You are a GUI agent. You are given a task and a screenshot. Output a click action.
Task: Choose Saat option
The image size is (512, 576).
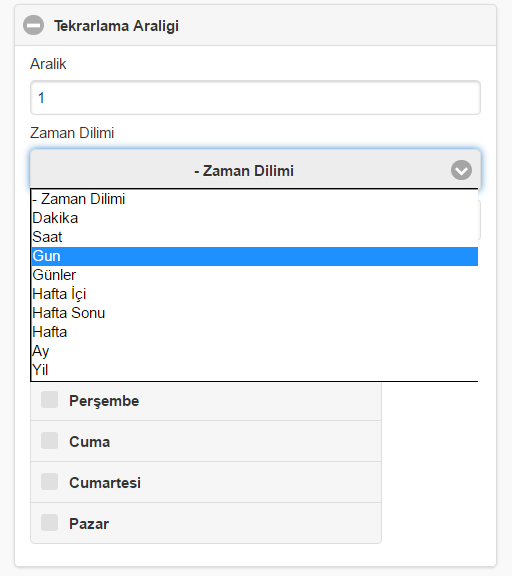pos(255,237)
